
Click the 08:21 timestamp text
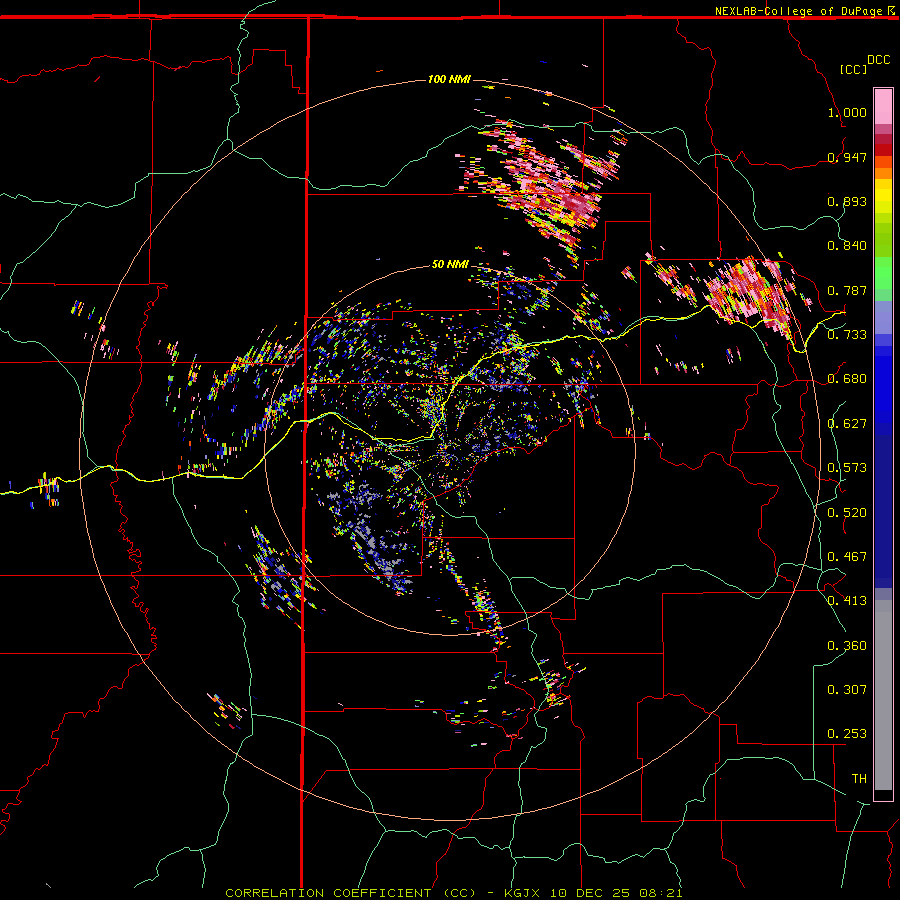coord(661,893)
